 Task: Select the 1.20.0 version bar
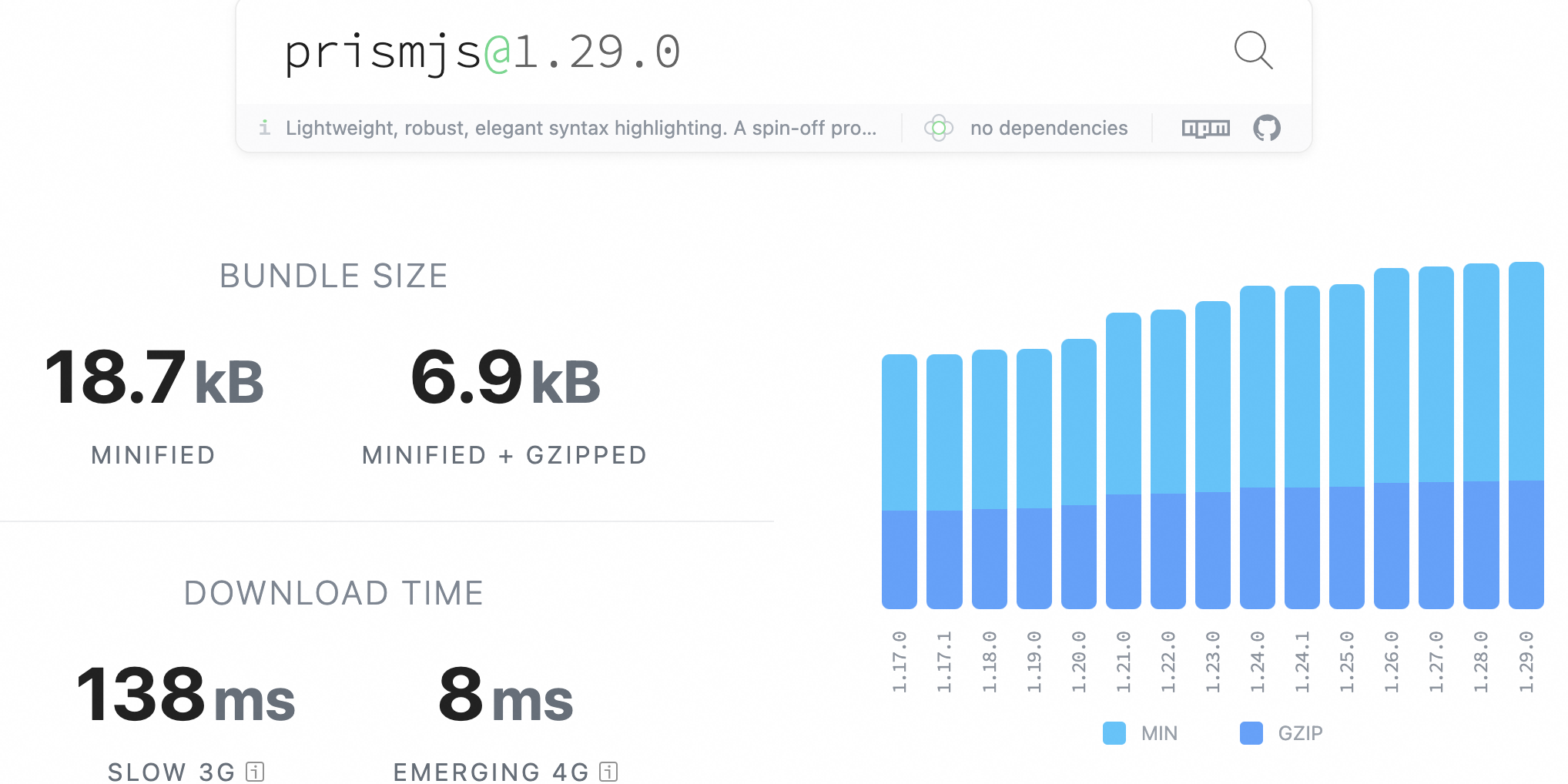[x=1079, y=474]
